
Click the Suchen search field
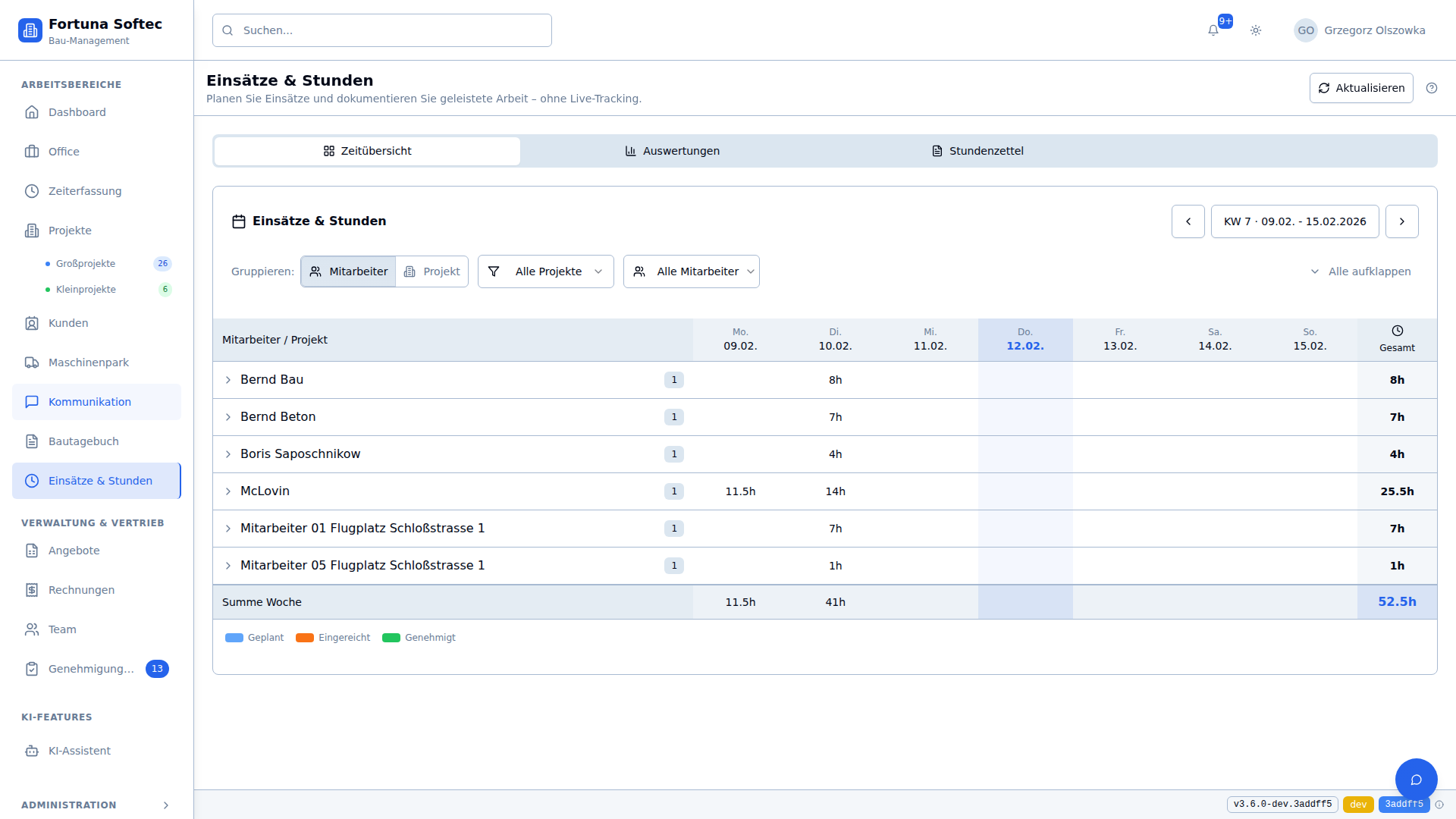tap(382, 30)
